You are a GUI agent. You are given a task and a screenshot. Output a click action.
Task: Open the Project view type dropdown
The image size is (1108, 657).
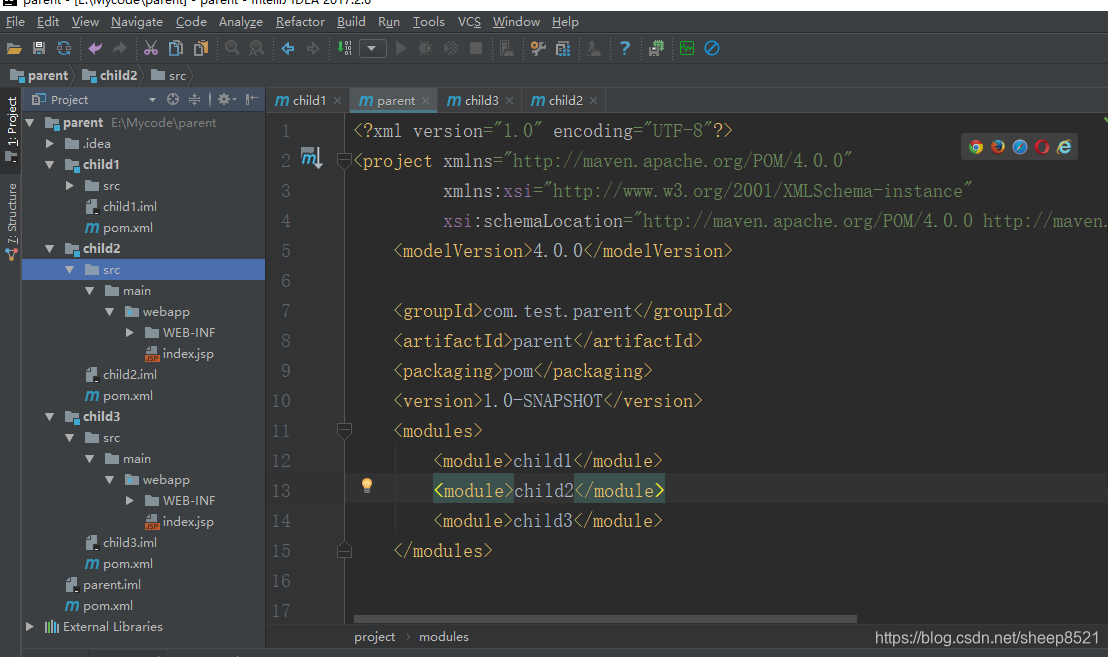152,100
